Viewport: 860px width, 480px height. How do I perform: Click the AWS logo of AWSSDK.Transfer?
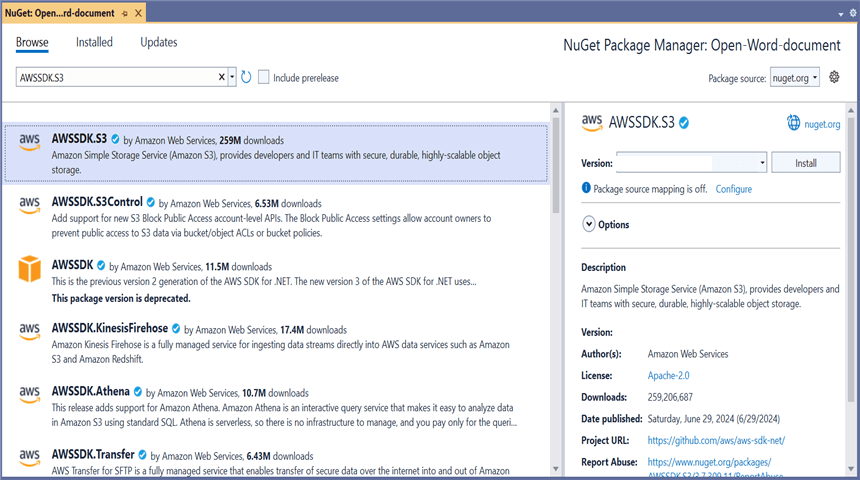(x=30, y=457)
